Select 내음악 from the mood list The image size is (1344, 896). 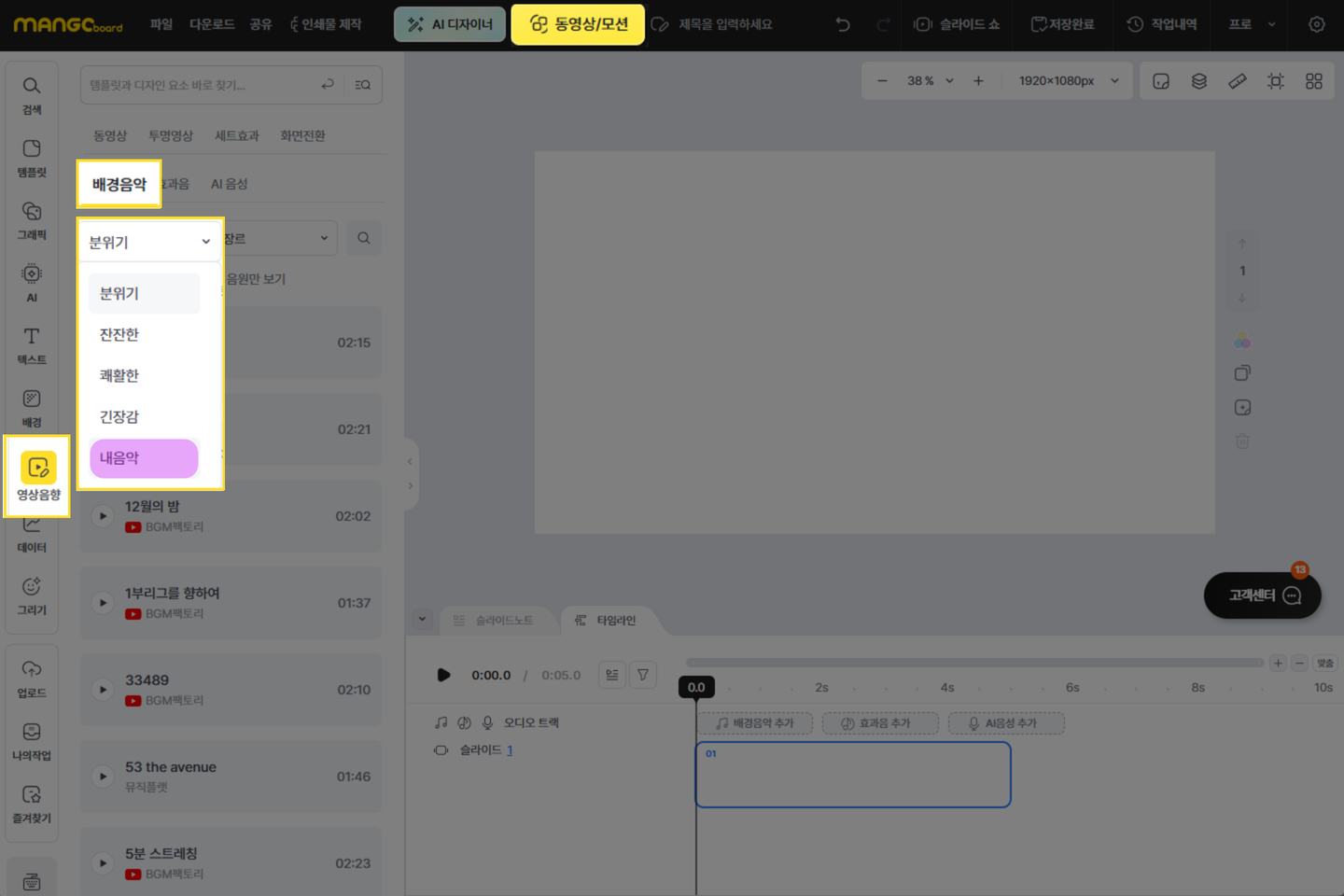pos(144,458)
